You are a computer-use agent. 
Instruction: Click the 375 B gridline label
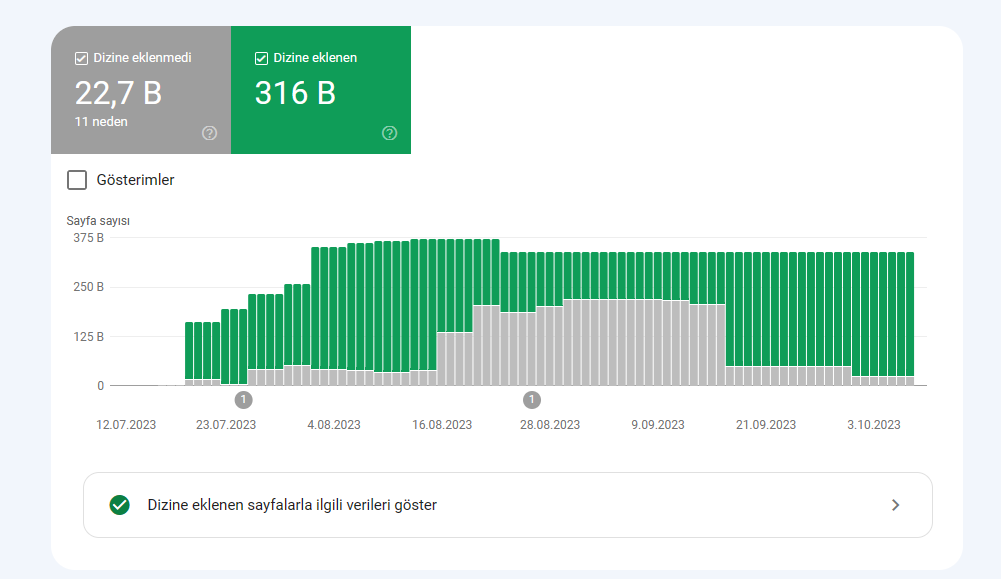click(88, 237)
